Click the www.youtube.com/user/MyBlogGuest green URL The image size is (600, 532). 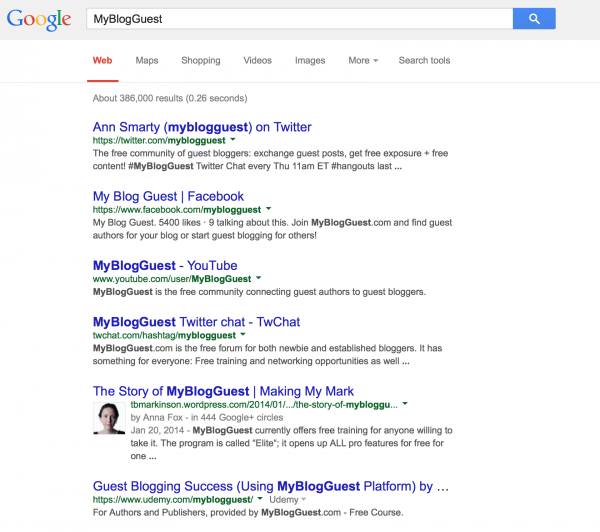click(x=172, y=279)
